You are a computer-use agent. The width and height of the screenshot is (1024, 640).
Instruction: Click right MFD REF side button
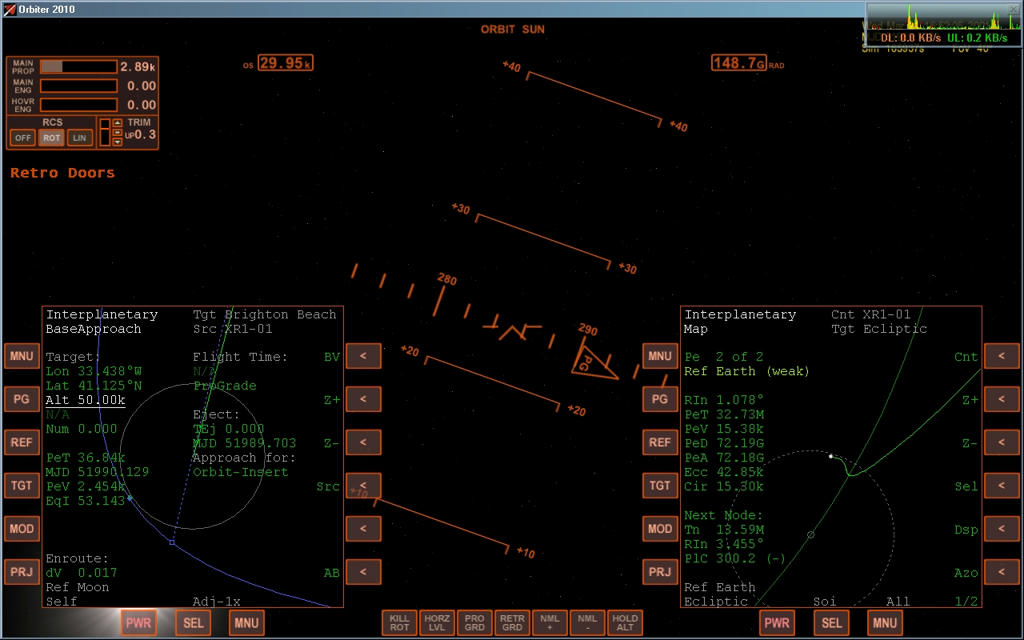660,442
